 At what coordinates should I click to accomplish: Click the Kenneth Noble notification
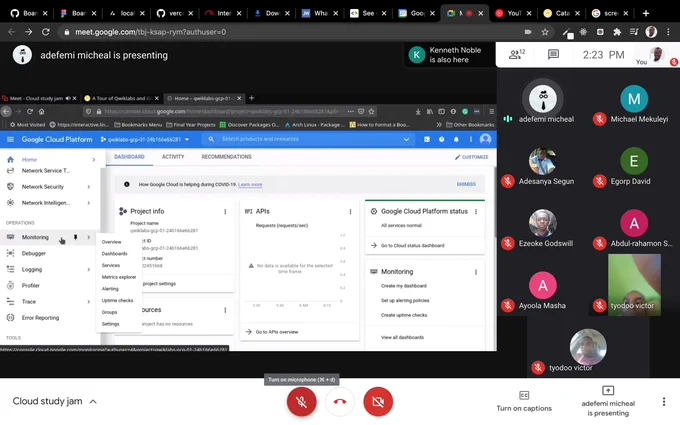[x=449, y=55]
